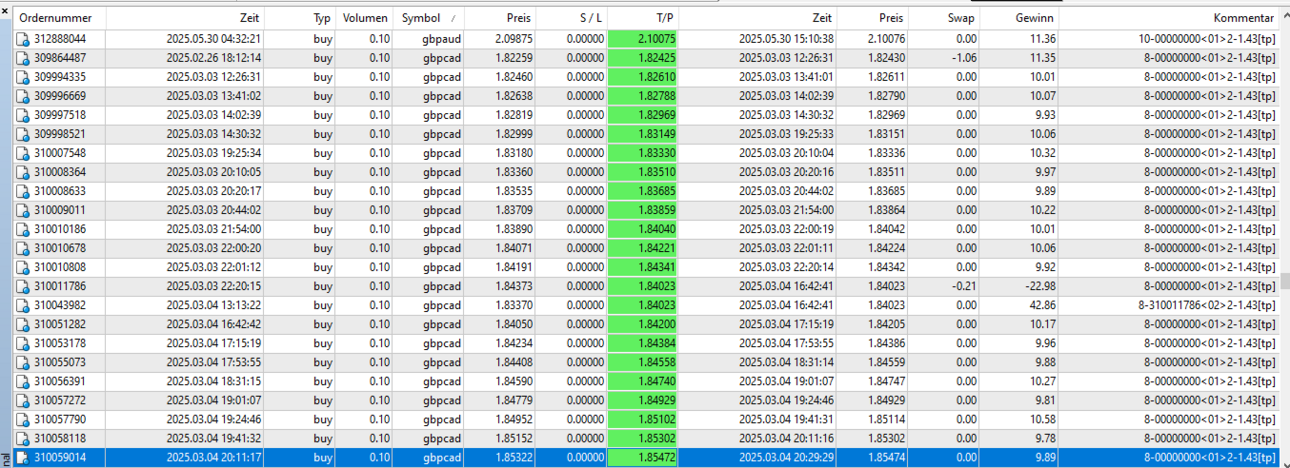Click the order icon for 310011786
The height and width of the screenshot is (468, 1290).
pos(24,286)
